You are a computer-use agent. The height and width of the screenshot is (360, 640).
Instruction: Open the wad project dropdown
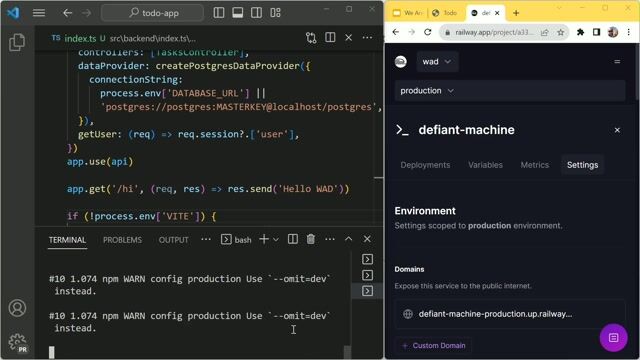(437, 62)
